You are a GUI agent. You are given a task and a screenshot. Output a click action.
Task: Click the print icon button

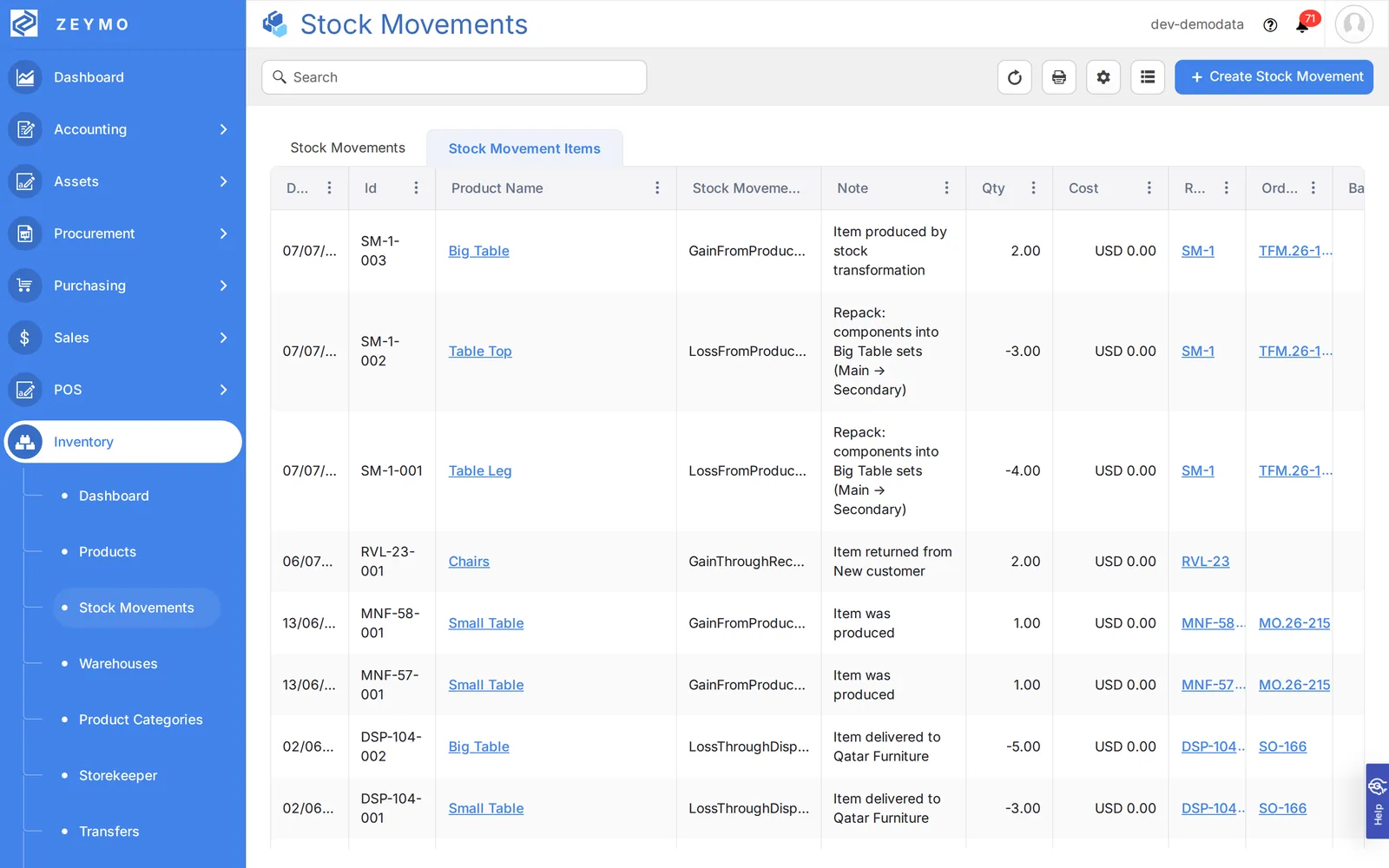[x=1059, y=77]
